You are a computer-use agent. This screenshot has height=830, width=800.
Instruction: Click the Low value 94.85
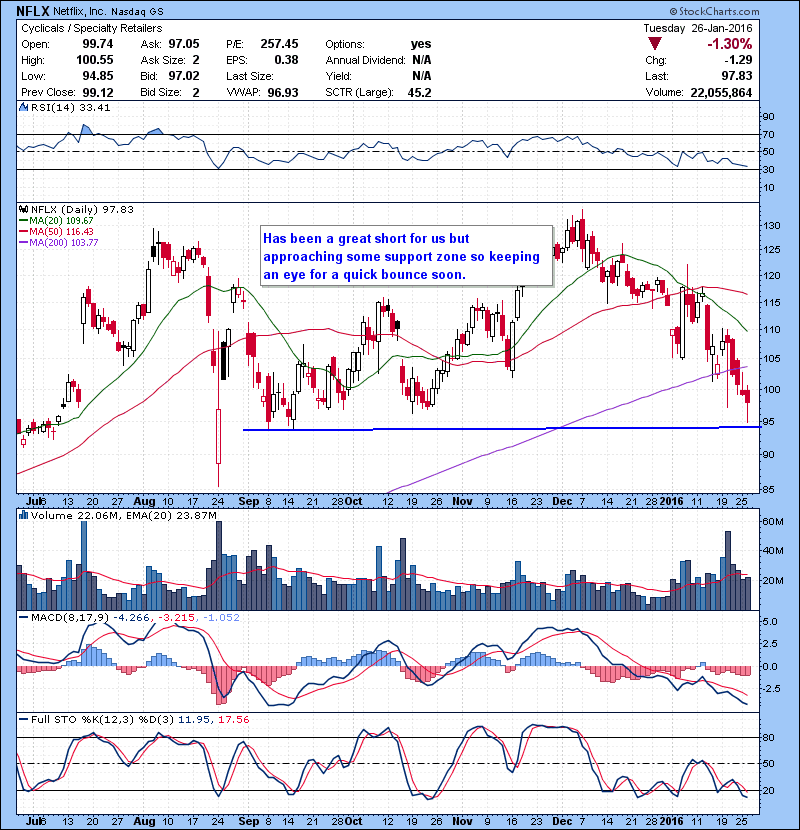point(97,76)
